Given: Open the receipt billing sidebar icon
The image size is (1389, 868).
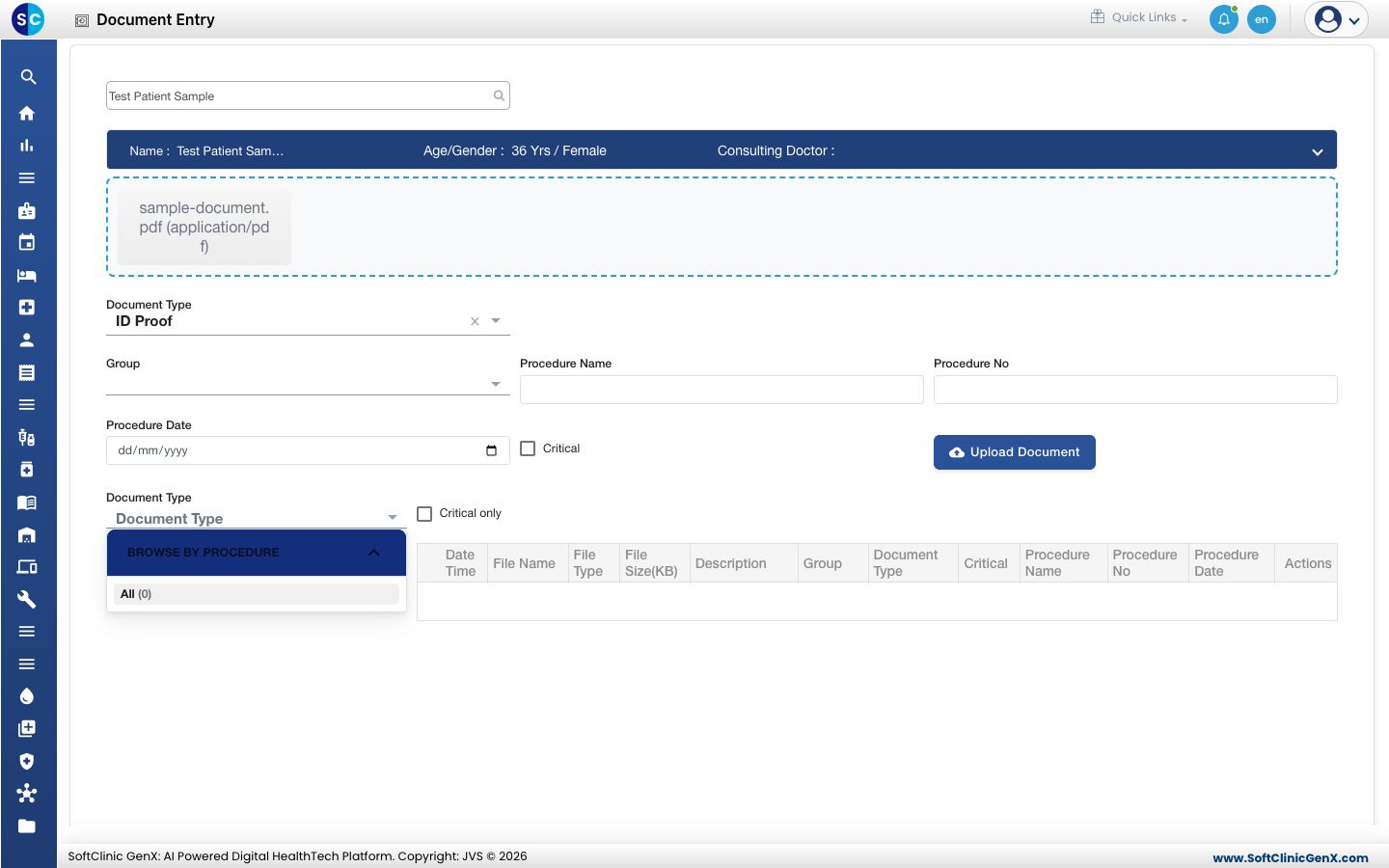Looking at the screenshot, I should coord(27,372).
